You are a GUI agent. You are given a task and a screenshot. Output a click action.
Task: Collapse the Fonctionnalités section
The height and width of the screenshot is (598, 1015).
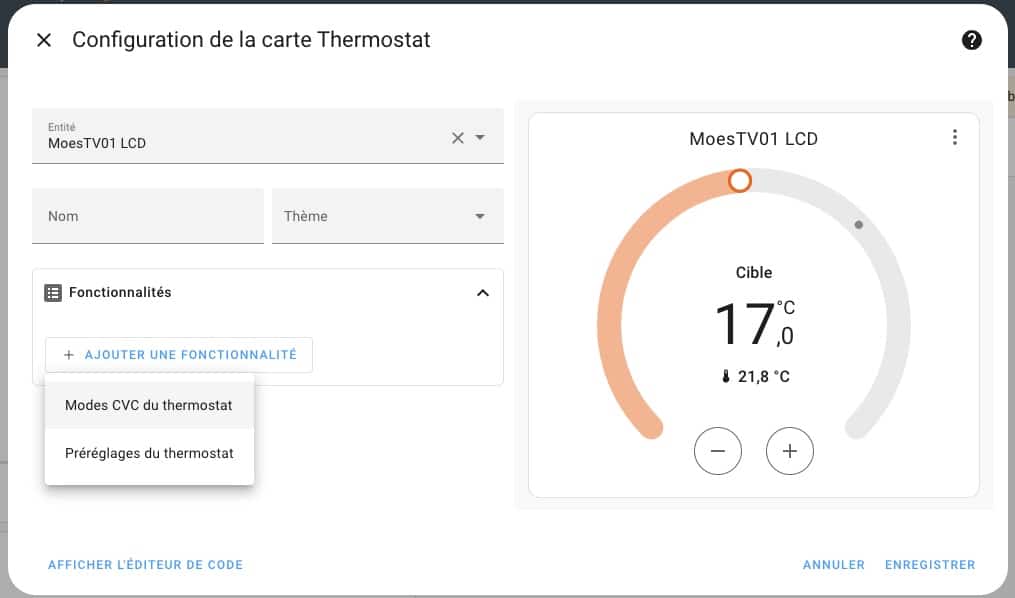tap(483, 293)
